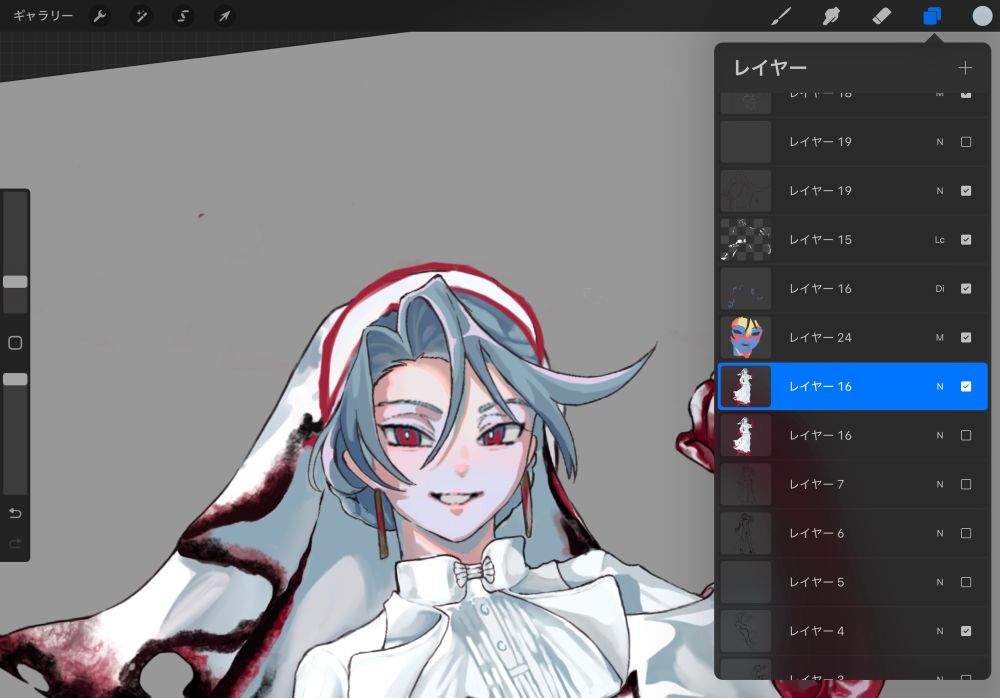Open blend mode N of selected レイヤー 16

[x=939, y=386]
